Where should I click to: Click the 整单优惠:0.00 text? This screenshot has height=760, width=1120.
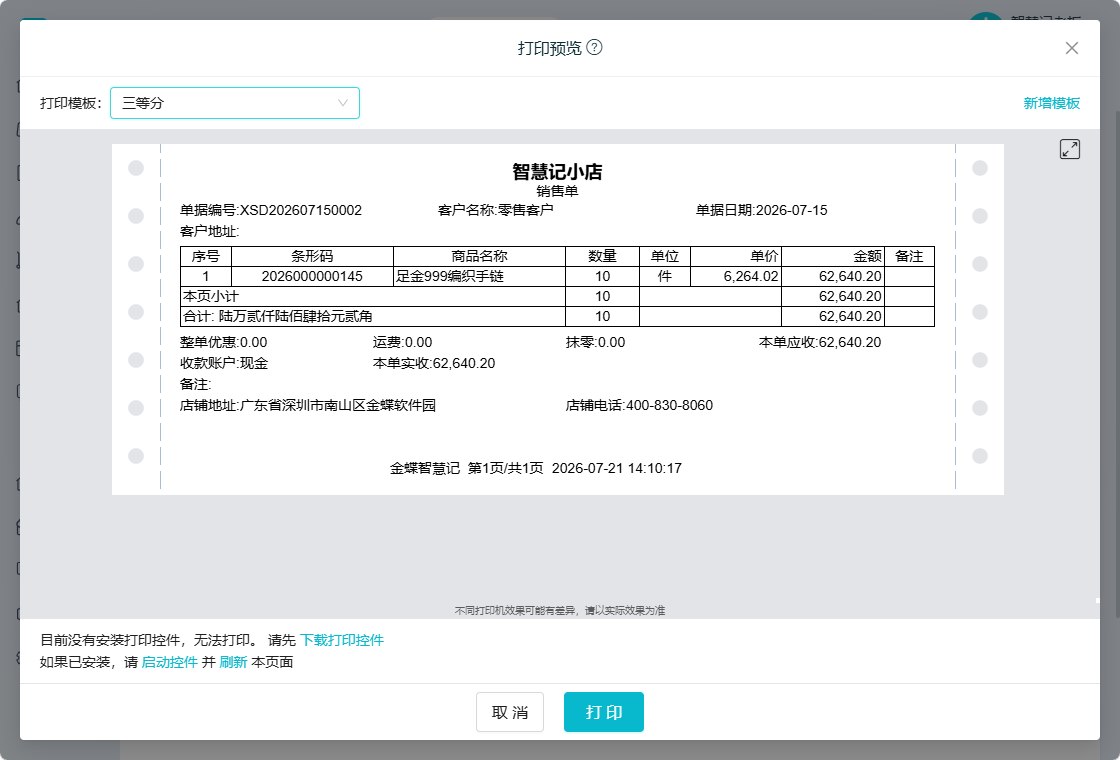pos(224,342)
